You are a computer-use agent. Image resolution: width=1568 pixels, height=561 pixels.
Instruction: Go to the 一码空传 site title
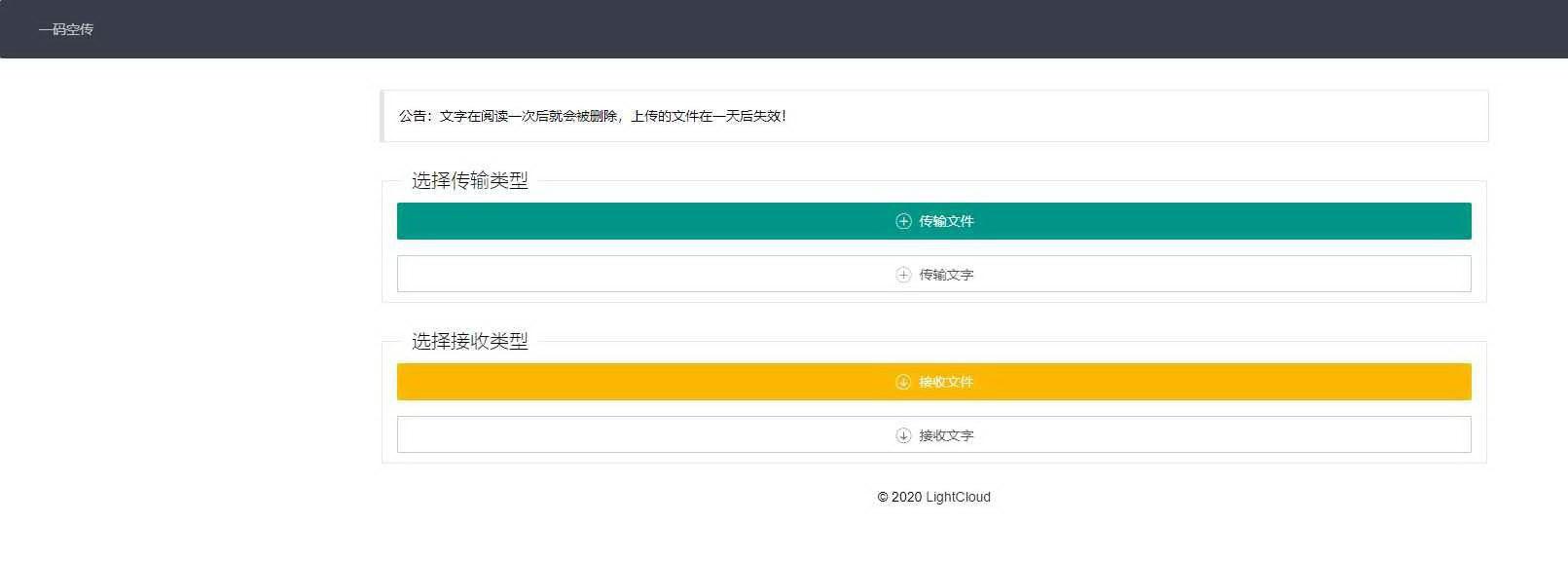click(x=66, y=29)
